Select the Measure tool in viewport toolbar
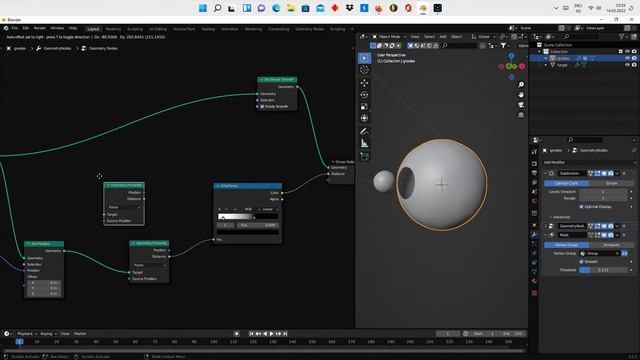 (x=364, y=143)
